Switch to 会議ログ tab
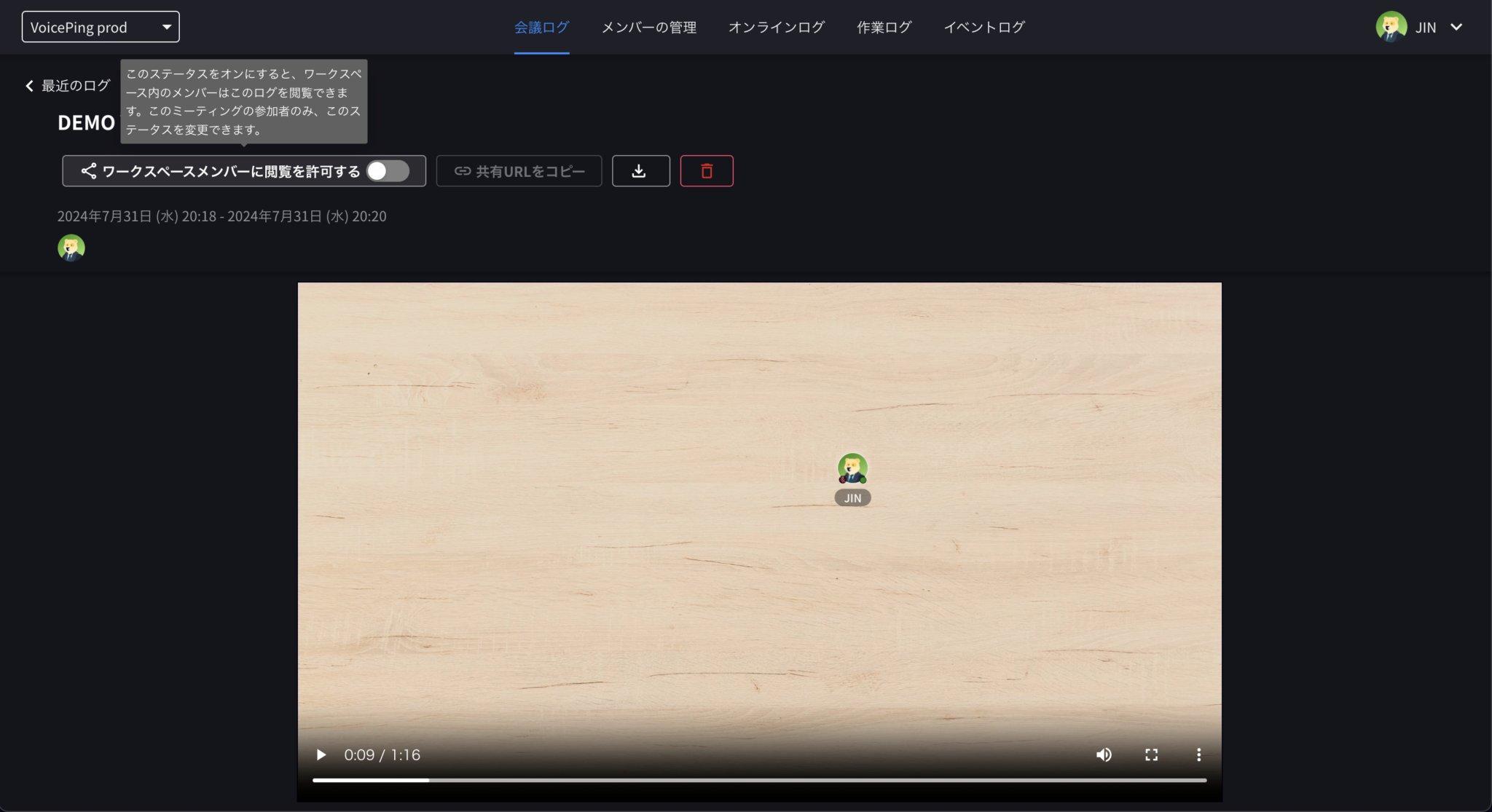This screenshot has width=1492, height=812. tap(541, 27)
